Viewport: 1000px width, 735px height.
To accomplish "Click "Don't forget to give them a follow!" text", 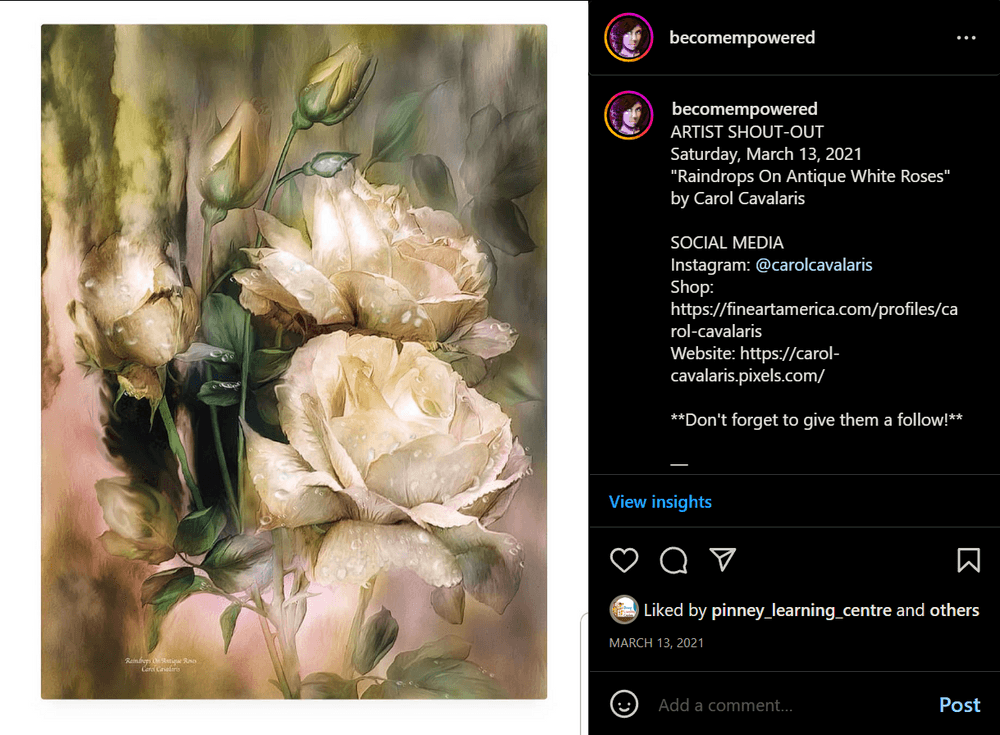I will (816, 420).
